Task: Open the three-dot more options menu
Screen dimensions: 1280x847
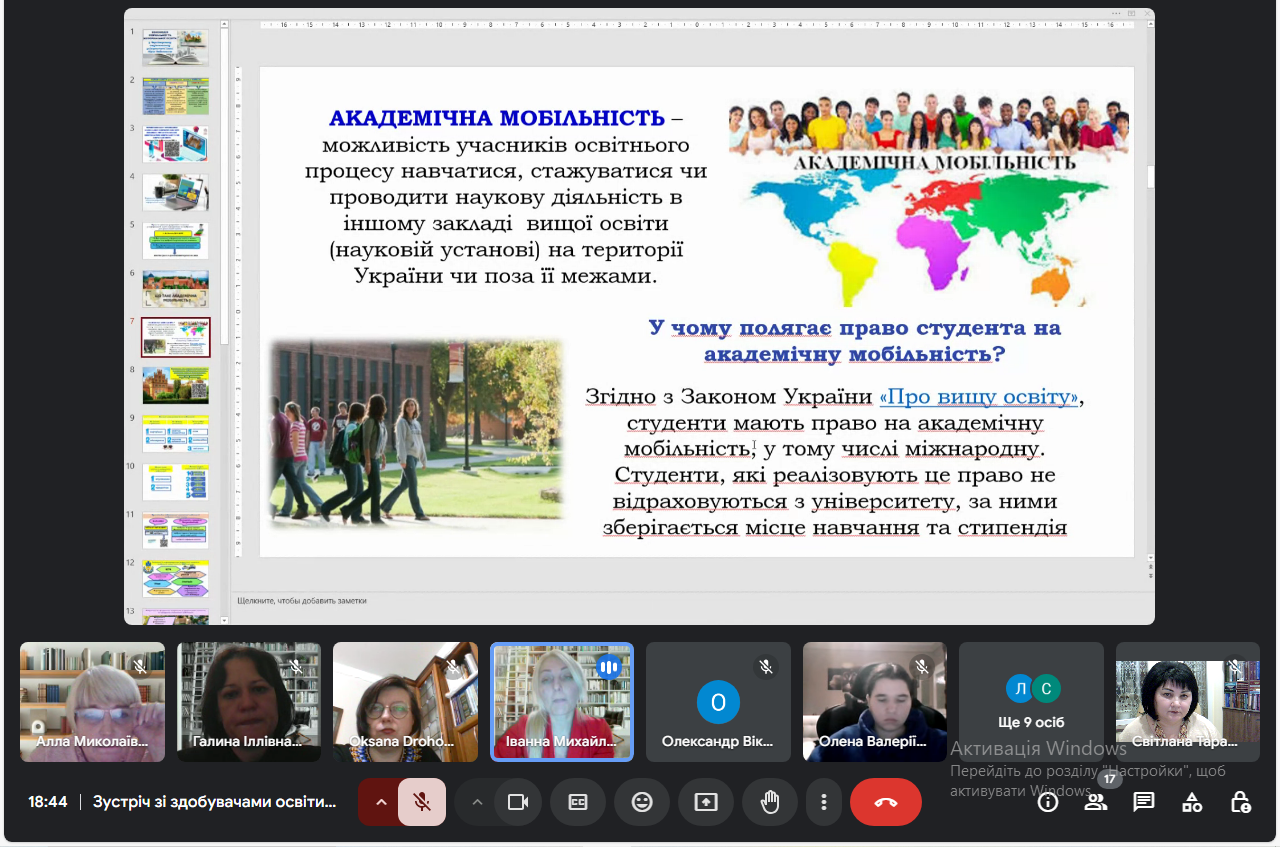Action: [x=824, y=802]
